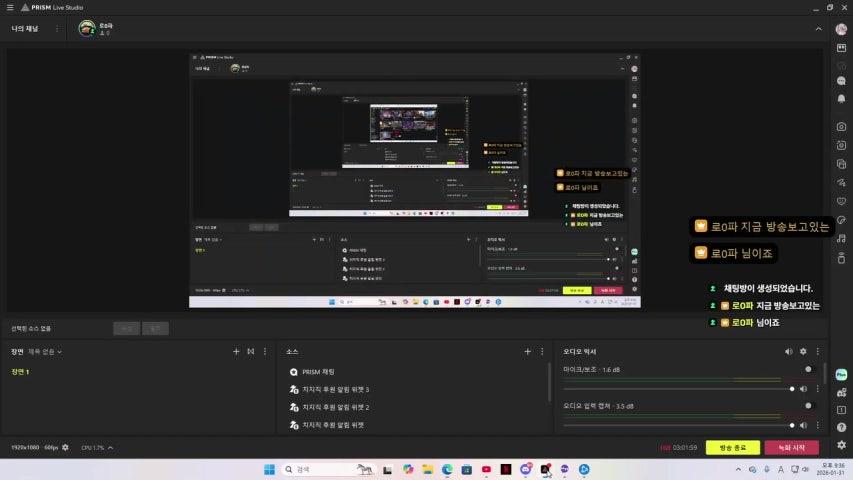
Task: Click the live preview canvas
Action: pos(415,180)
